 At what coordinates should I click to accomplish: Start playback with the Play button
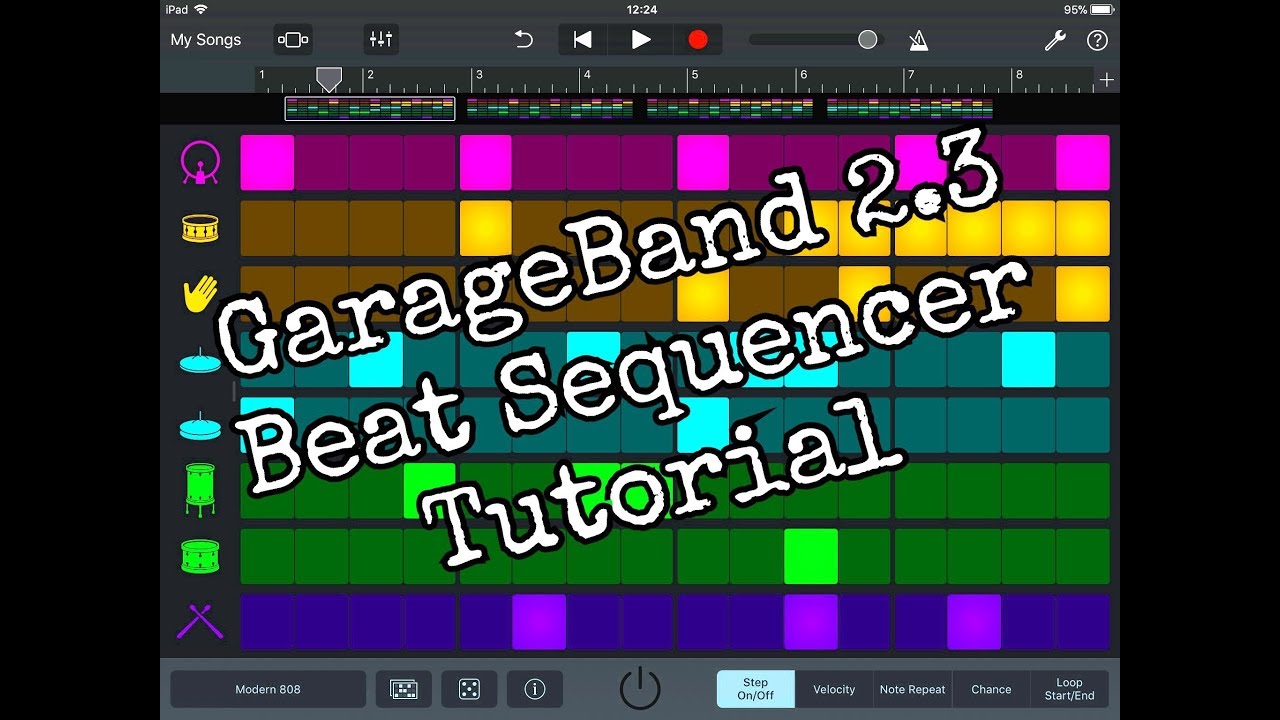coord(641,40)
